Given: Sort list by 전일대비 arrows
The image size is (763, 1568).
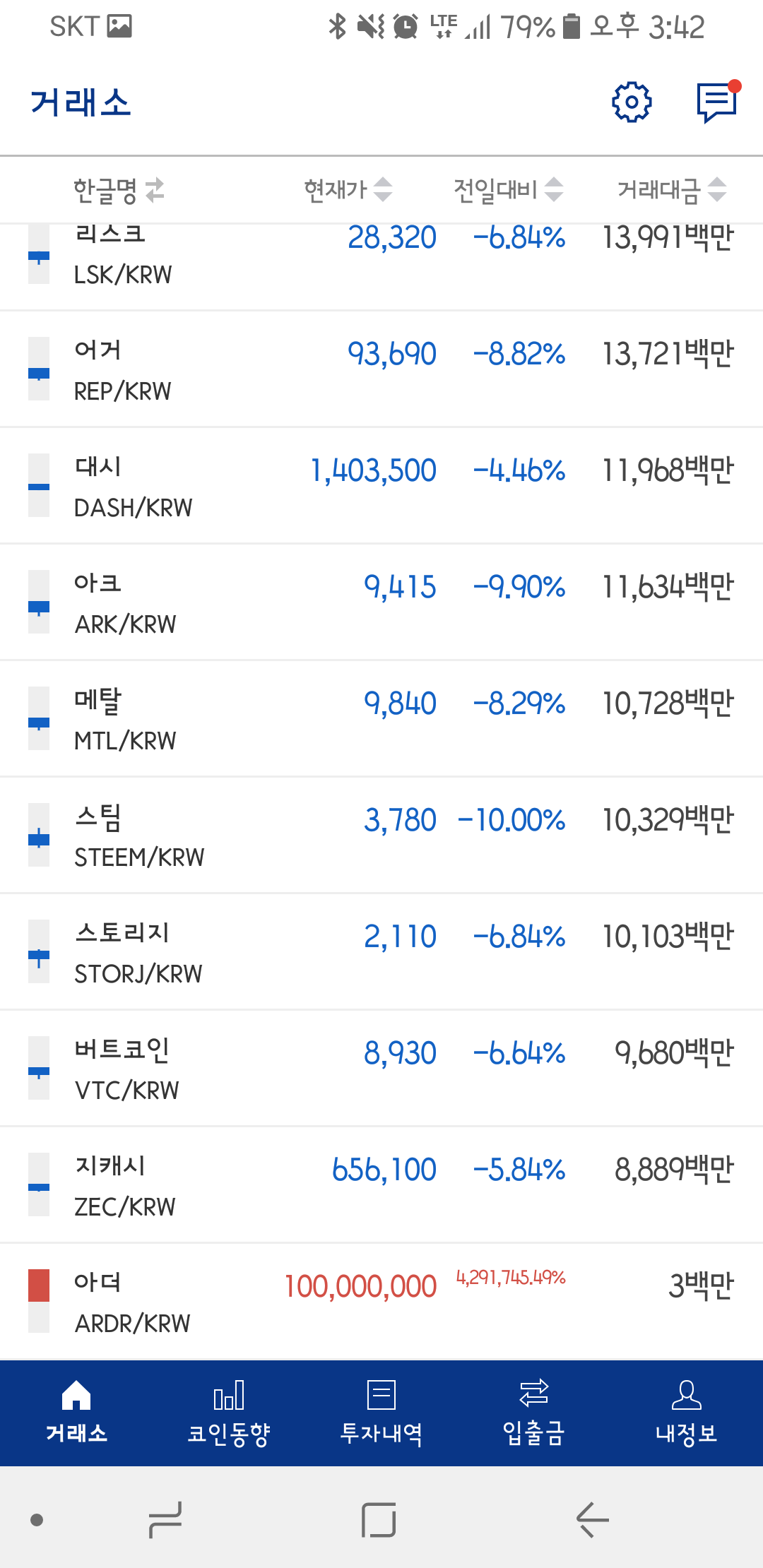Looking at the screenshot, I should pos(554,189).
